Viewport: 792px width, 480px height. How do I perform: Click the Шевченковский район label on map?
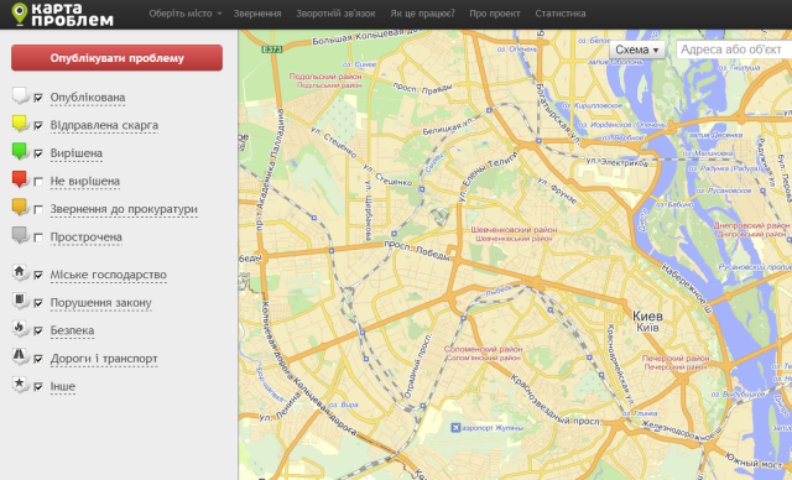click(x=514, y=229)
